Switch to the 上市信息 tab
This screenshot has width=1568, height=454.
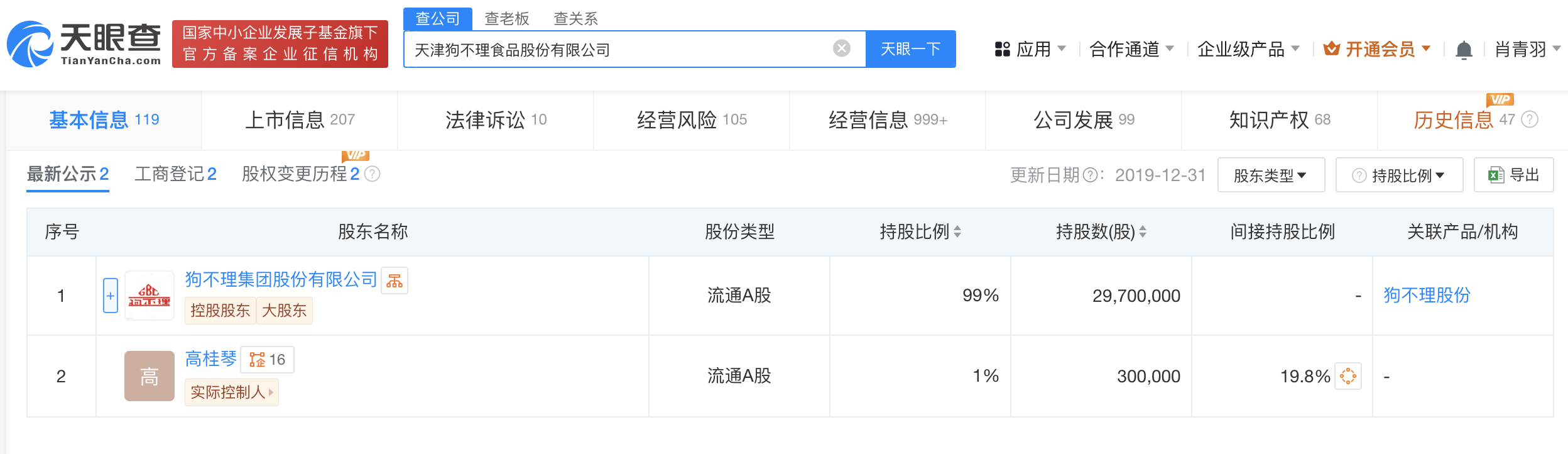300,119
